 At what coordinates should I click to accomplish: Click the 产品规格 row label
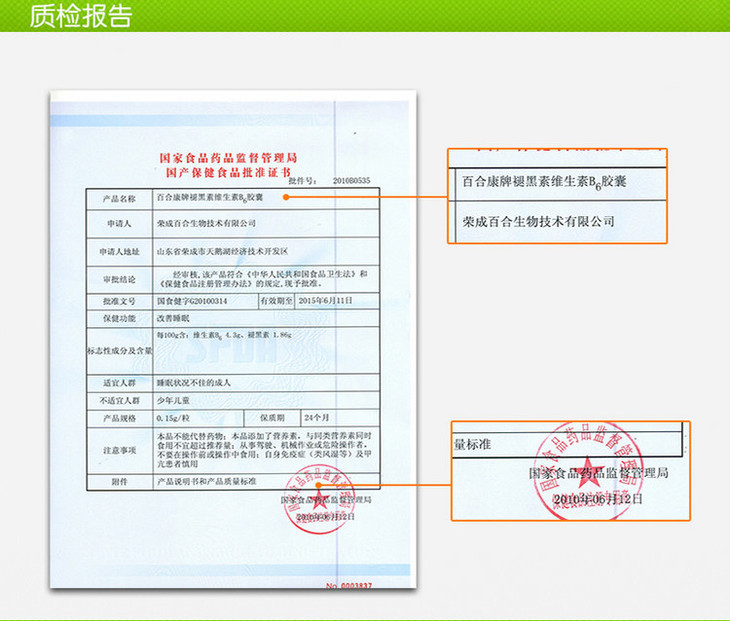(119, 418)
